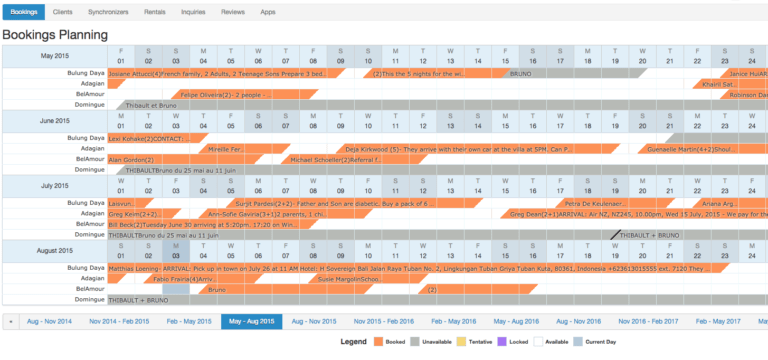Go to the Rentals tab
The width and height of the screenshot is (768, 360).
click(x=154, y=12)
